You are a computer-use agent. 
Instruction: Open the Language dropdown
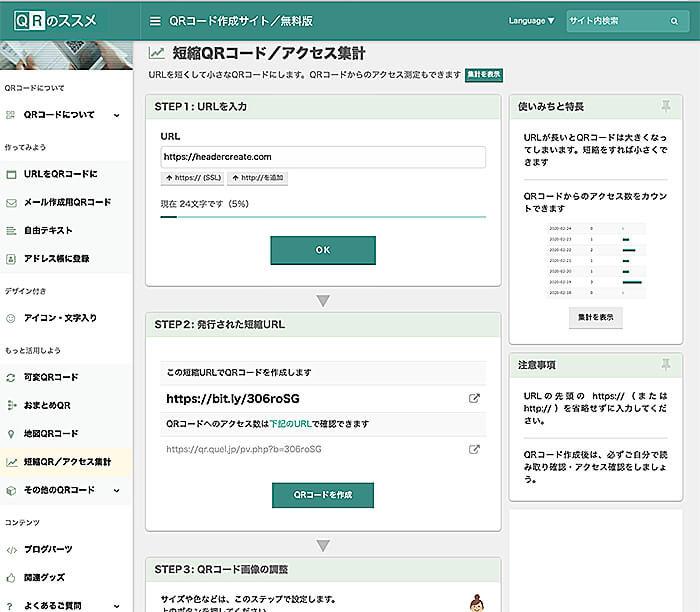[531, 21]
